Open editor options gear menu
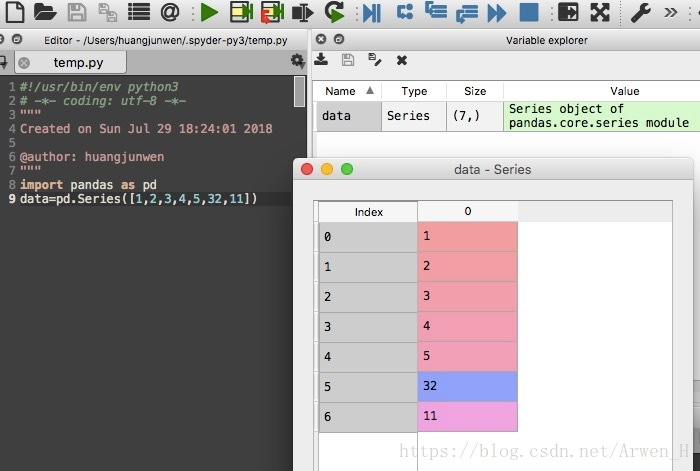Image resolution: width=700 pixels, height=471 pixels. pos(297,61)
